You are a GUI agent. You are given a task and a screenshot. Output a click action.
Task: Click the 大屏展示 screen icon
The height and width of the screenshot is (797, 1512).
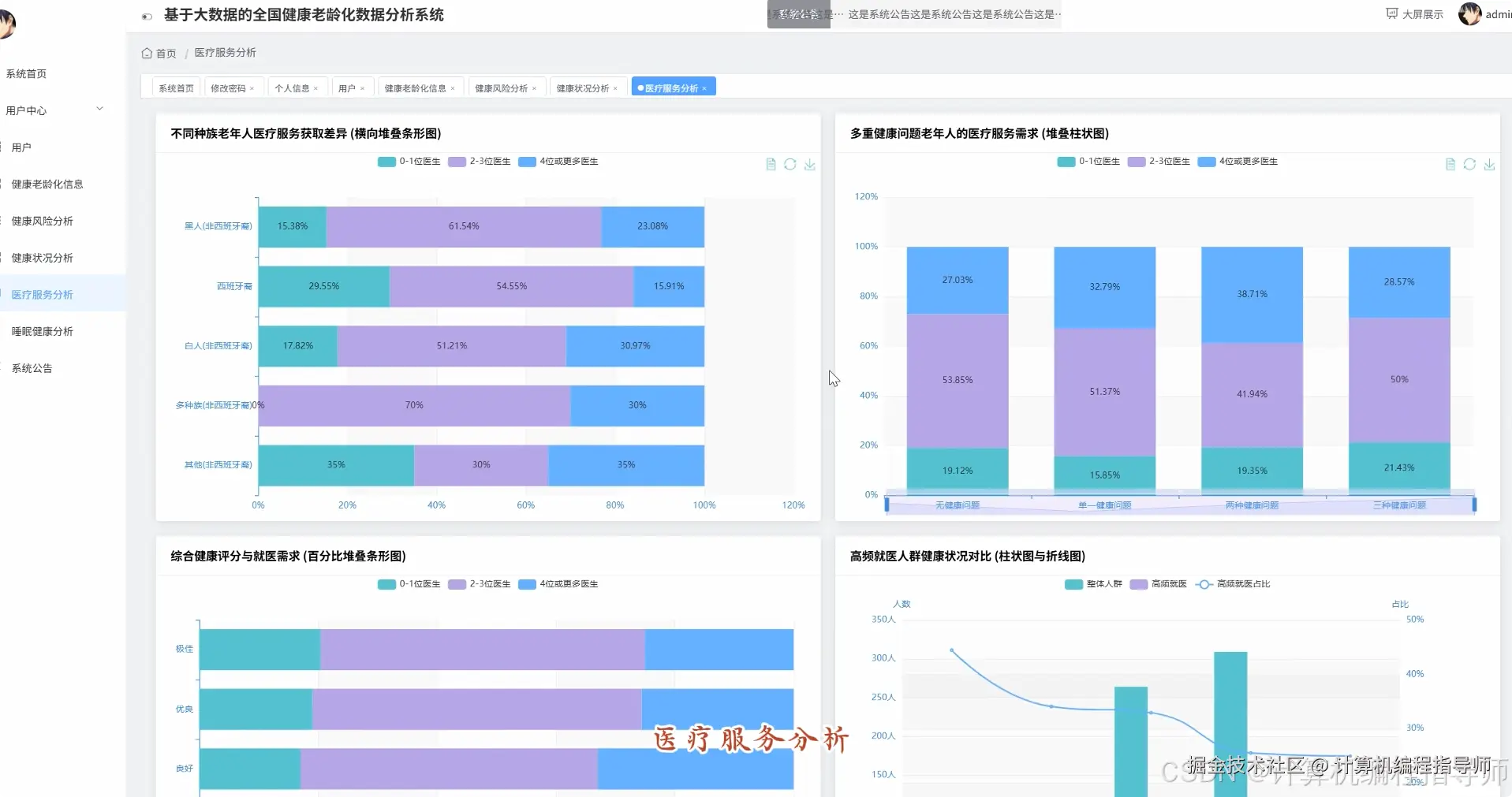click(1392, 13)
